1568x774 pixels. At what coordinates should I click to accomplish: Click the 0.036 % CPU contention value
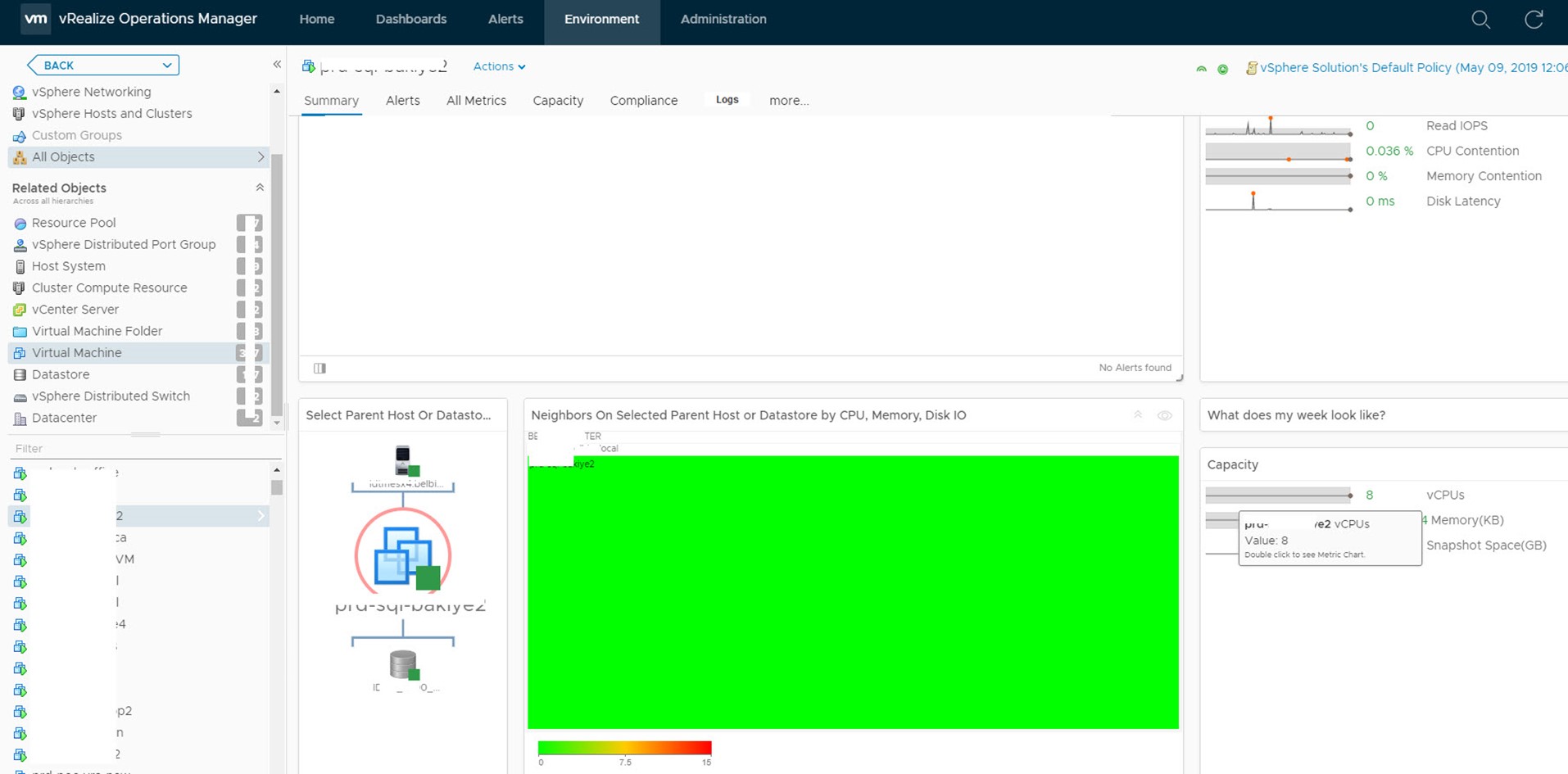(x=1389, y=152)
